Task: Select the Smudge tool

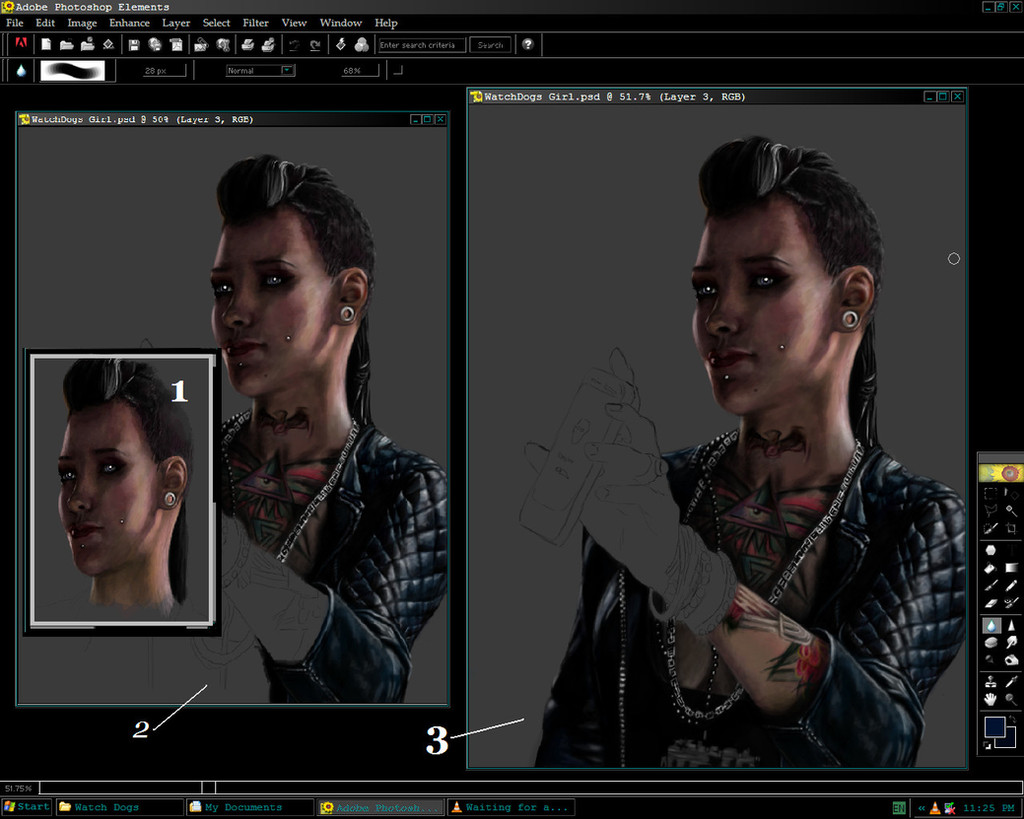Action: [1011, 643]
